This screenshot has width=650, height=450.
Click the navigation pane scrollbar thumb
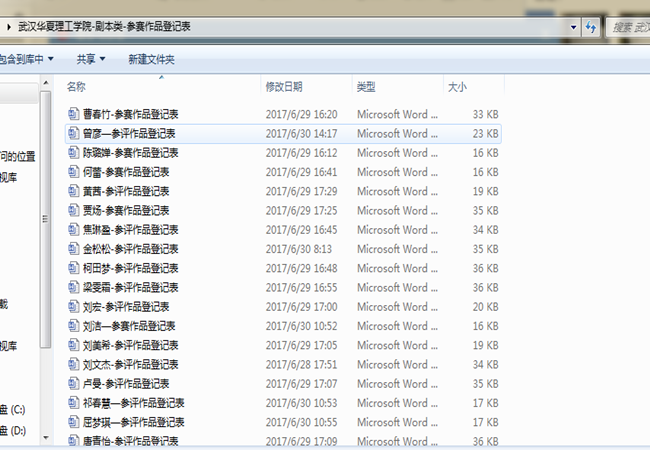click(x=46, y=220)
